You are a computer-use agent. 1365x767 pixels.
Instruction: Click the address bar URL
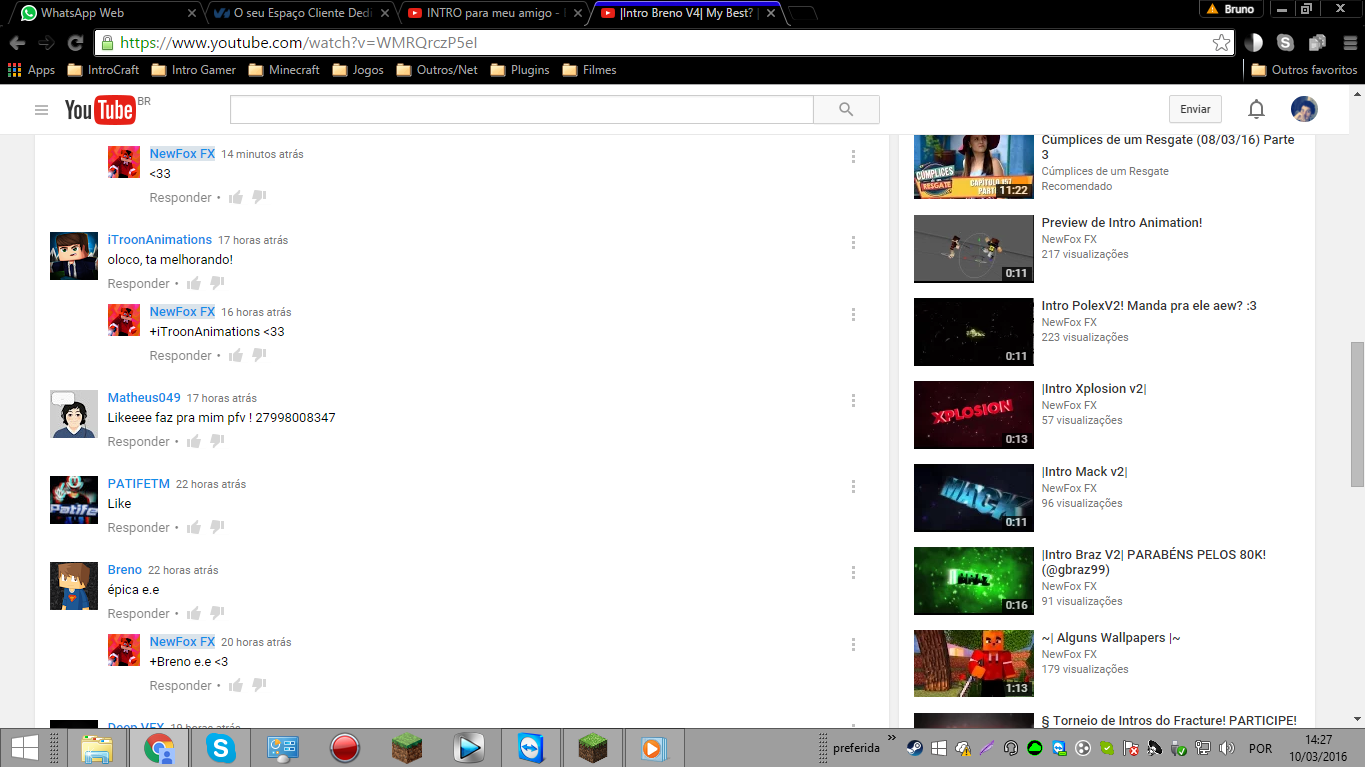pos(298,43)
